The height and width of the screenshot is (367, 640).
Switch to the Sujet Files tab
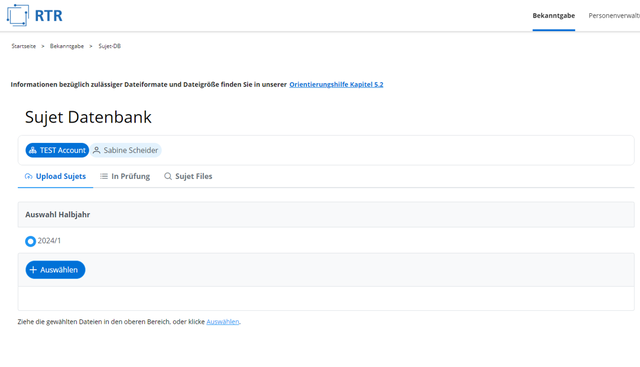[188, 176]
